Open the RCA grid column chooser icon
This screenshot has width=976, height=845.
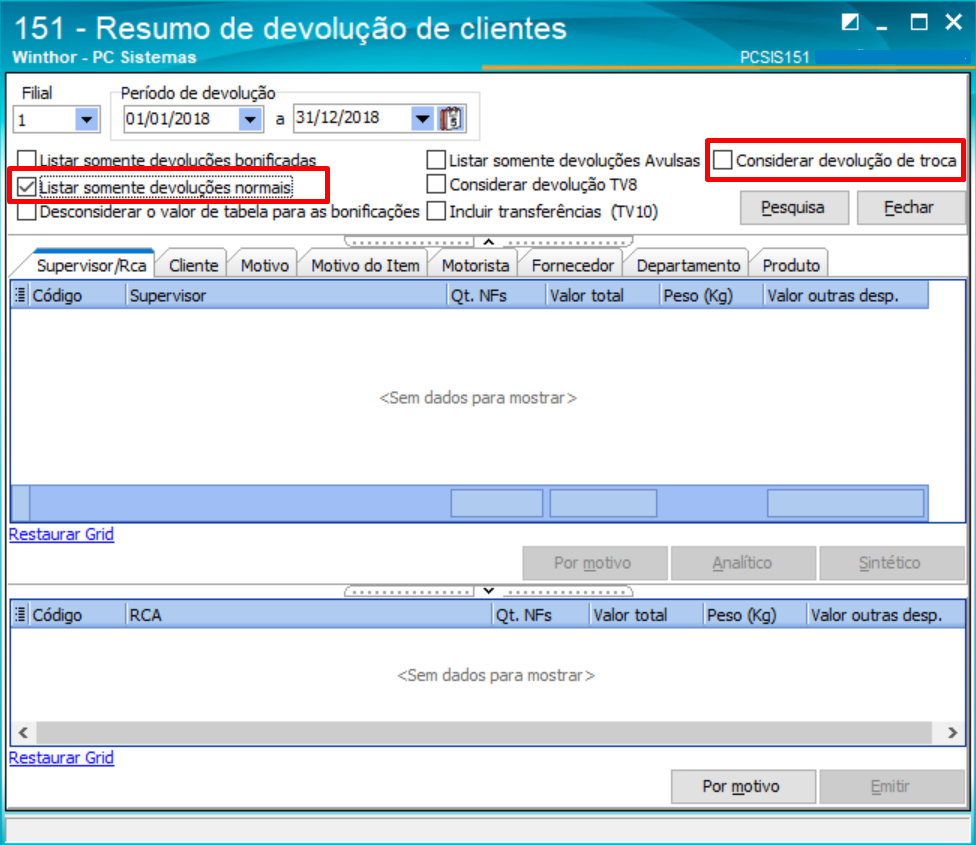point(21,615)
